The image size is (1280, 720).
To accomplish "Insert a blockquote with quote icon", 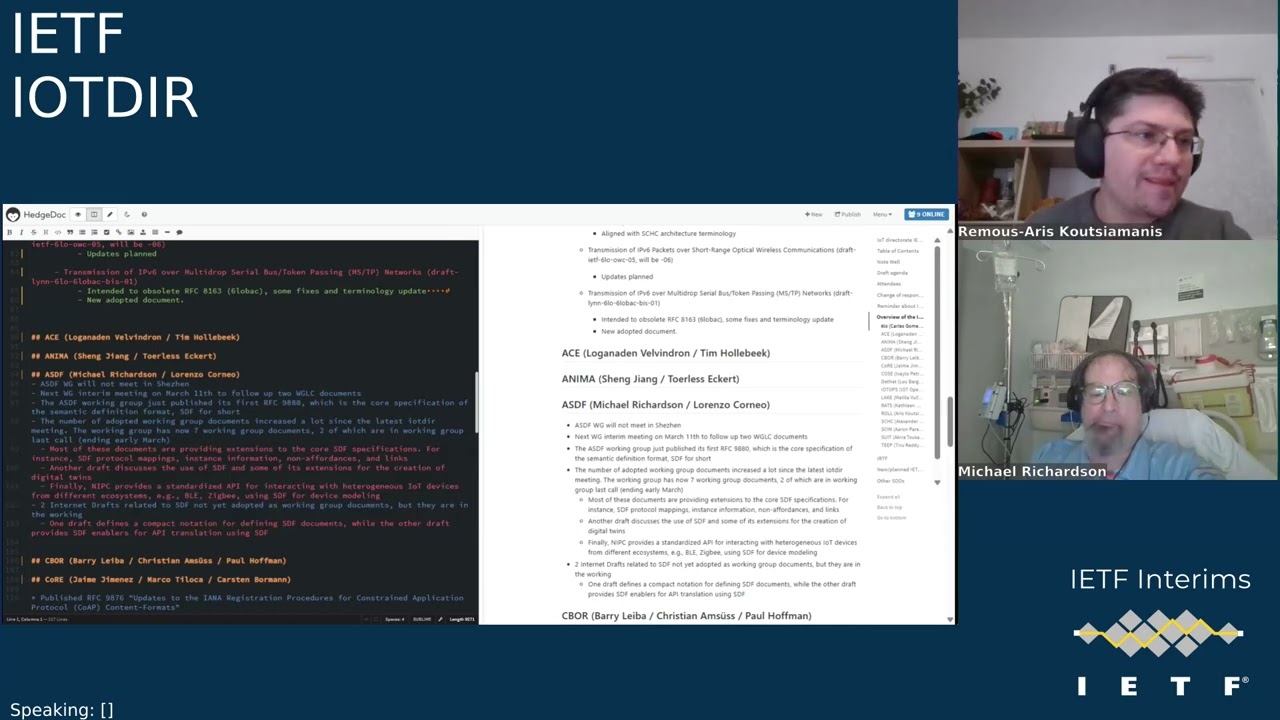I will (x=70, y=232).
